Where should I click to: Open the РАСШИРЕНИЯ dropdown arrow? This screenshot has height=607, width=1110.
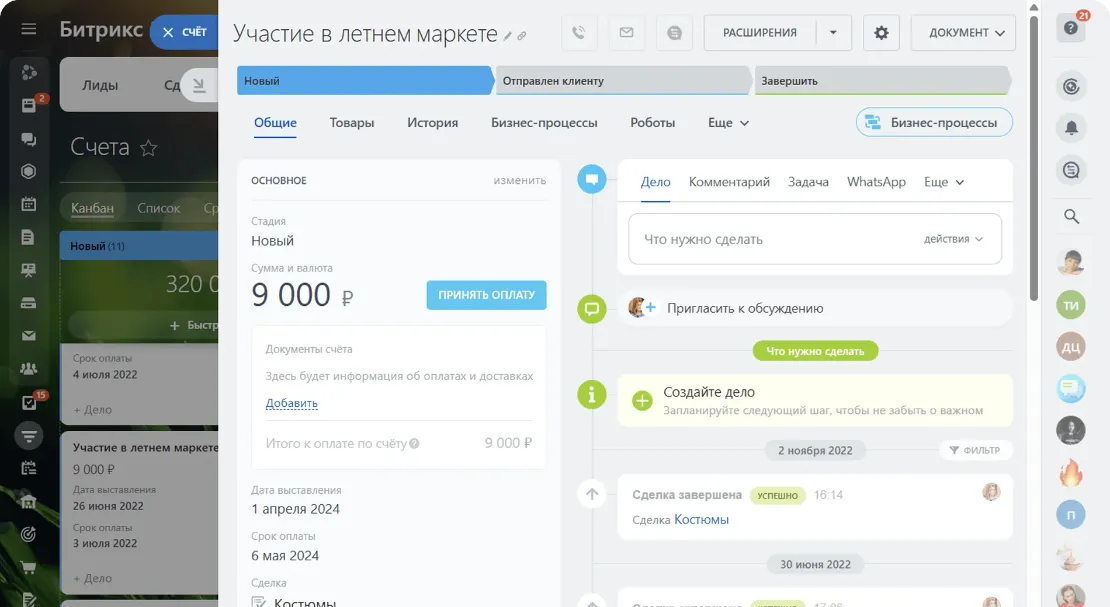[x=833, y=32]
